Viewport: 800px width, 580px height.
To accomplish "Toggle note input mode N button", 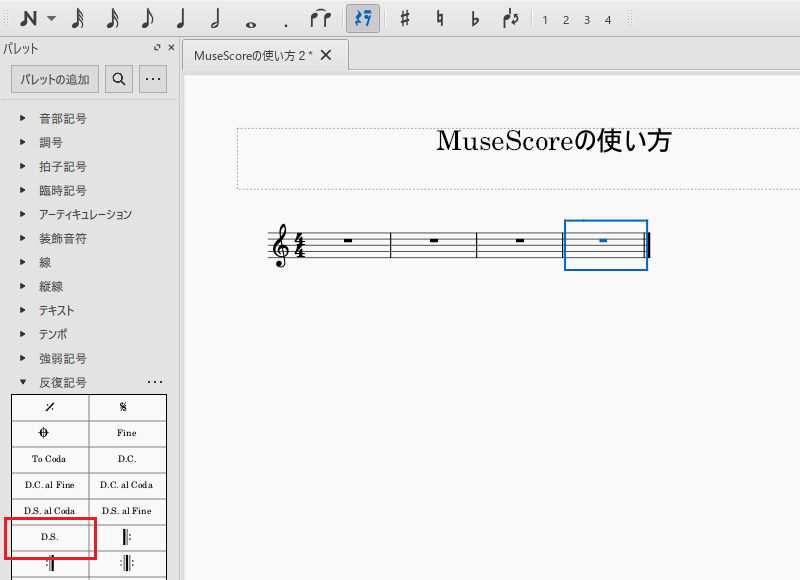I will (29, 19).
